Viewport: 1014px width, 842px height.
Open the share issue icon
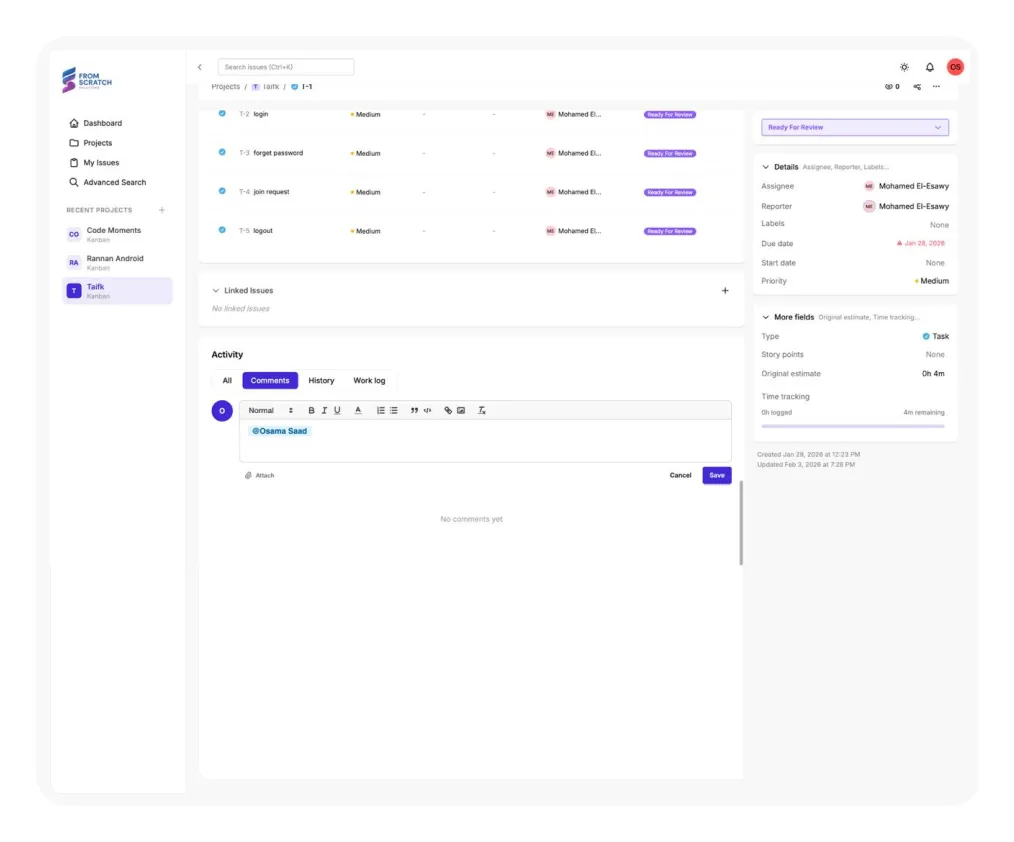click(x=917, y=87)
